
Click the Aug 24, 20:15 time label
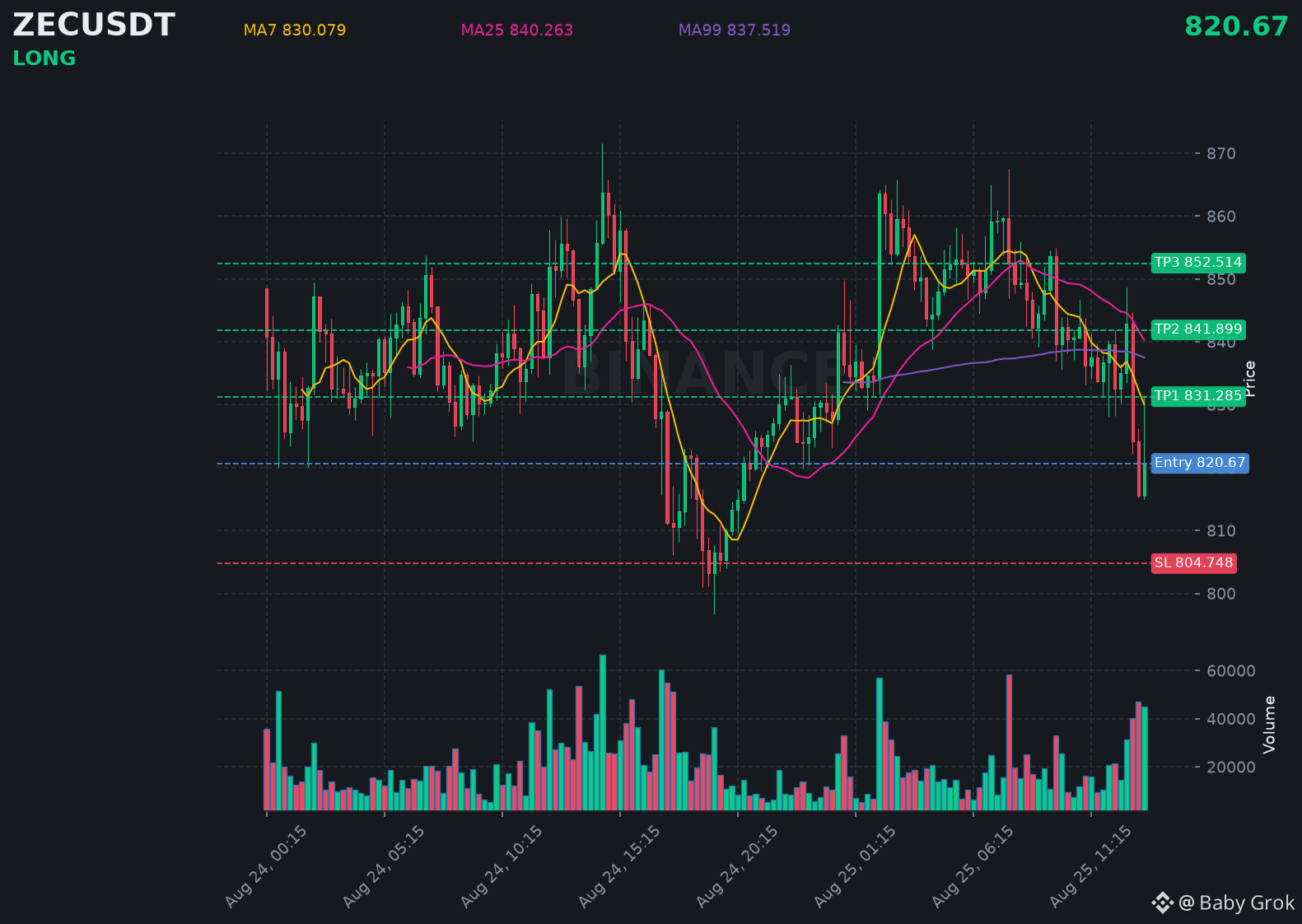[x=737, y=866]
